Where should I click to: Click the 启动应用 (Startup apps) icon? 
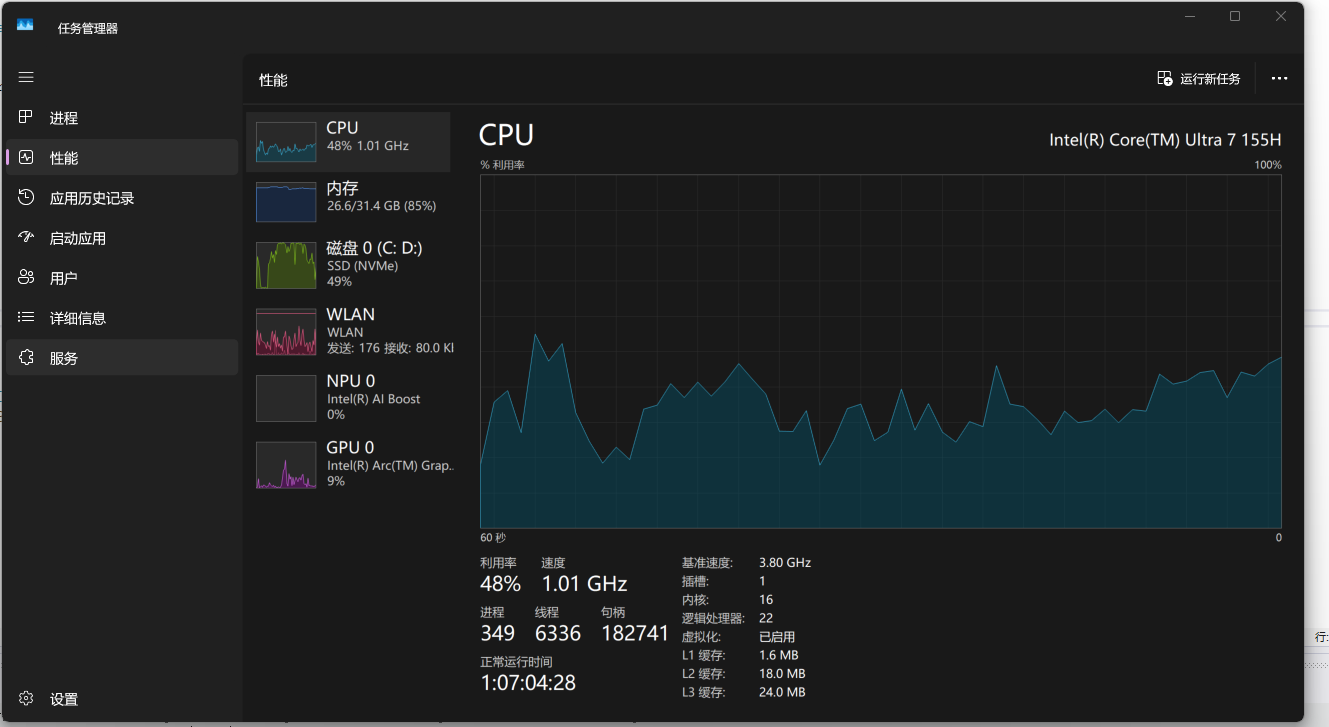(x=27, y=238)
